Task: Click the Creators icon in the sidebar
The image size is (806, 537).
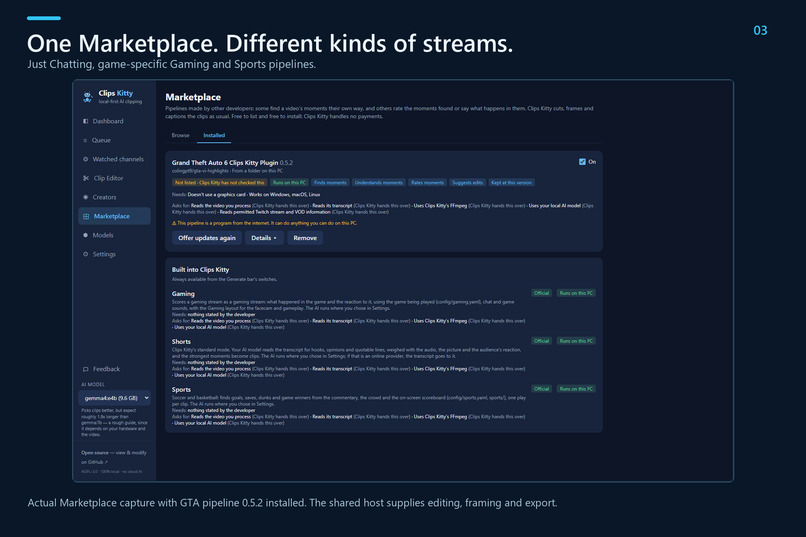Action: coord(85,197)
